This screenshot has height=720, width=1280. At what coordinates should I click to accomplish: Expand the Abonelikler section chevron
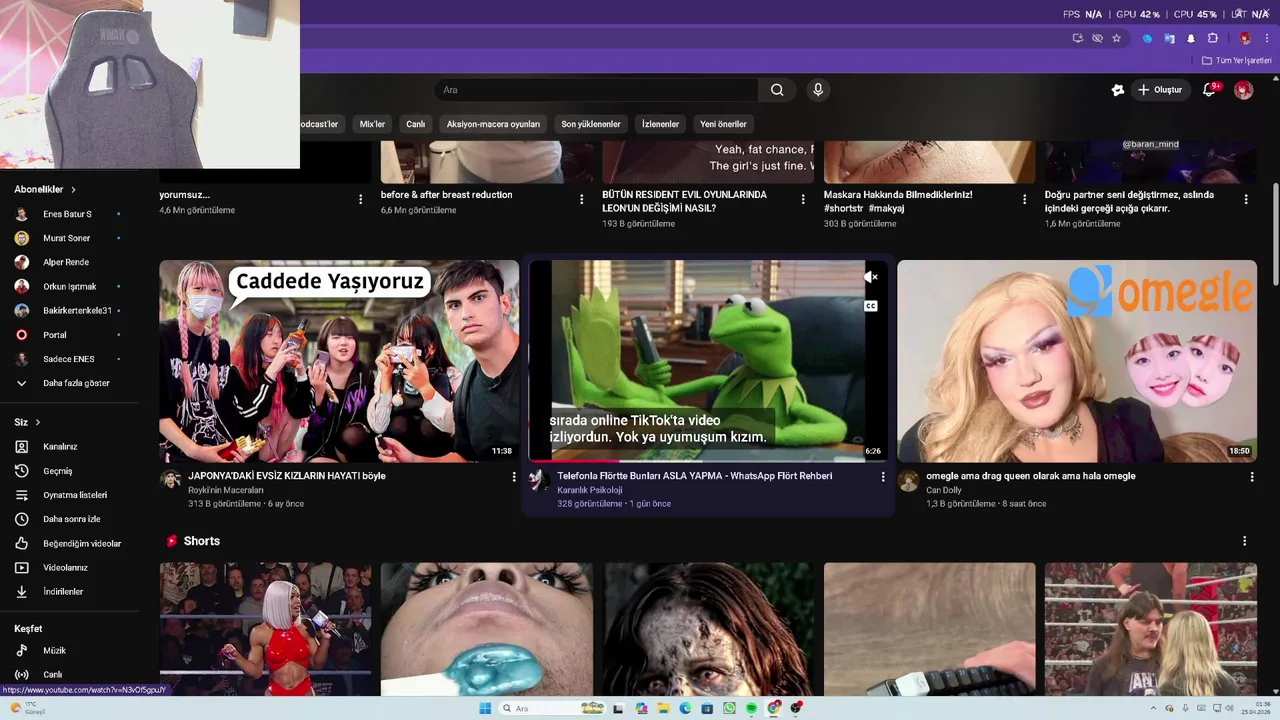click(73, 189)
